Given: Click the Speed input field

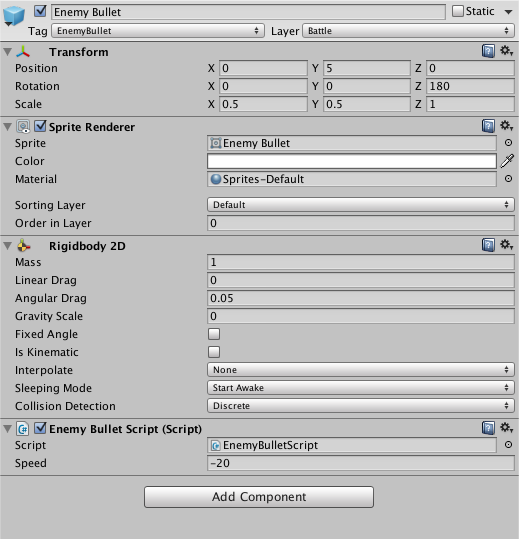Looking at the screenshot, I should [361, 463].
